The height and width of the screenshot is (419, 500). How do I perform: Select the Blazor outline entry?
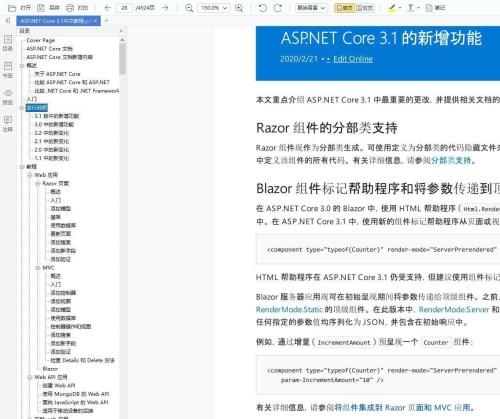pyautogui.click(x=50, y=369)
